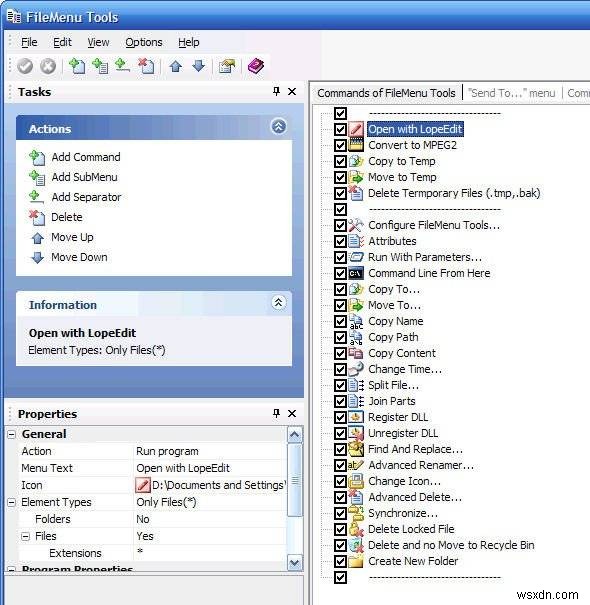
Task: Click the Change Icon printer-like icon
Action: pos(356,481)
